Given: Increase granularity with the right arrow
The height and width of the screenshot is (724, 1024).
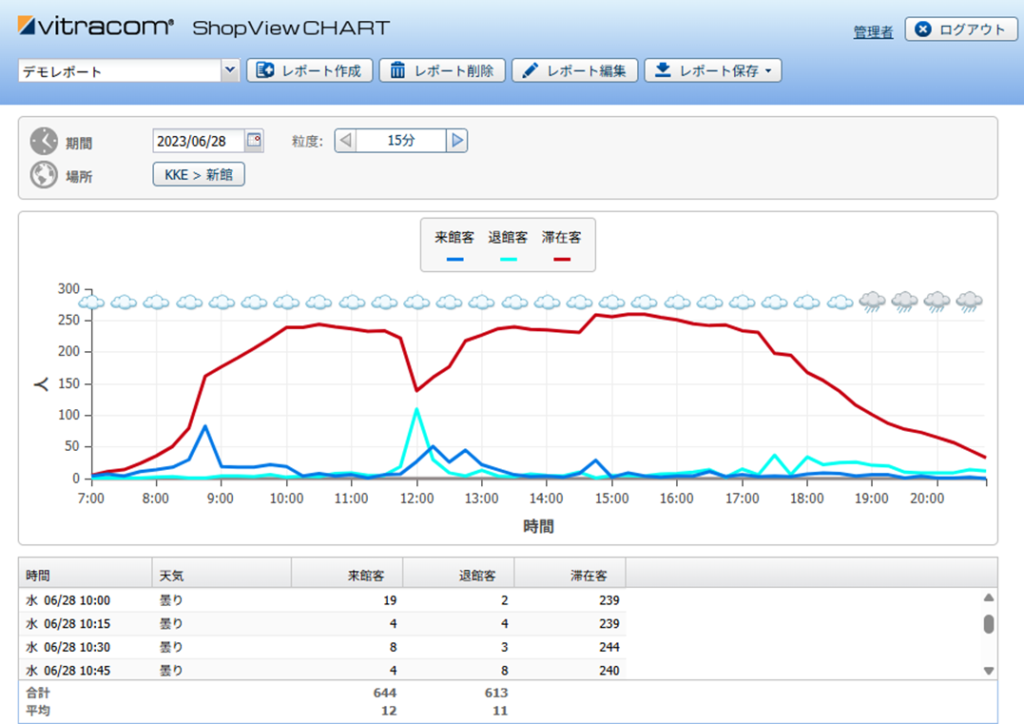Looking at the screenshot, I should tap(457, 141).
